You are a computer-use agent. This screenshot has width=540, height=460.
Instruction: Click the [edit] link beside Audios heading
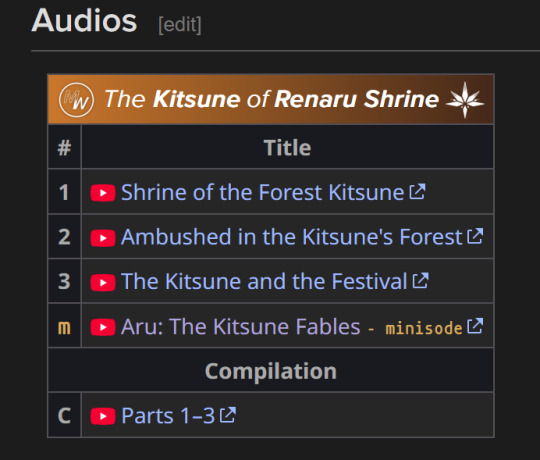180,25
